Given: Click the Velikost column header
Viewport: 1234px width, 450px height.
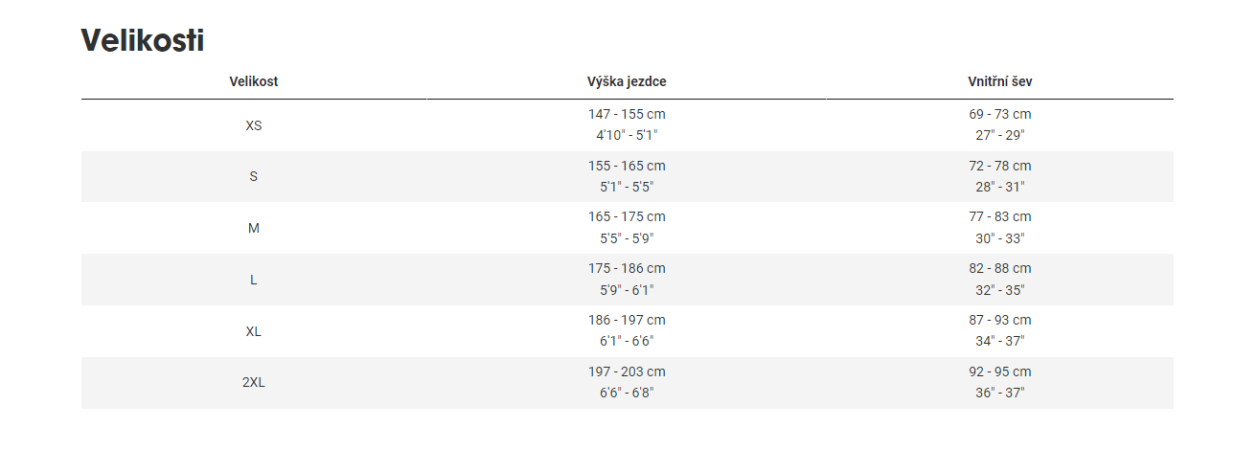Looking at the screenshot, I should click(253, 82).
